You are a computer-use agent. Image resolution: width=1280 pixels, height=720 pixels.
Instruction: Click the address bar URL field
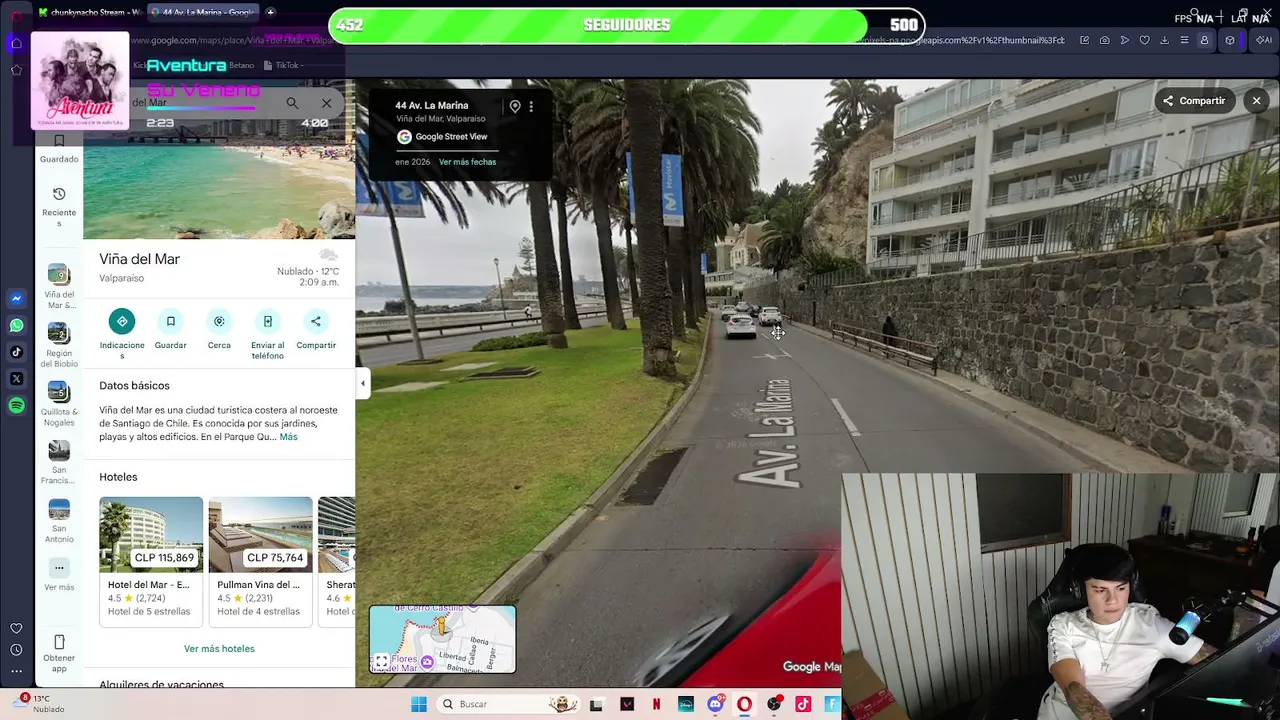[600, 40]
